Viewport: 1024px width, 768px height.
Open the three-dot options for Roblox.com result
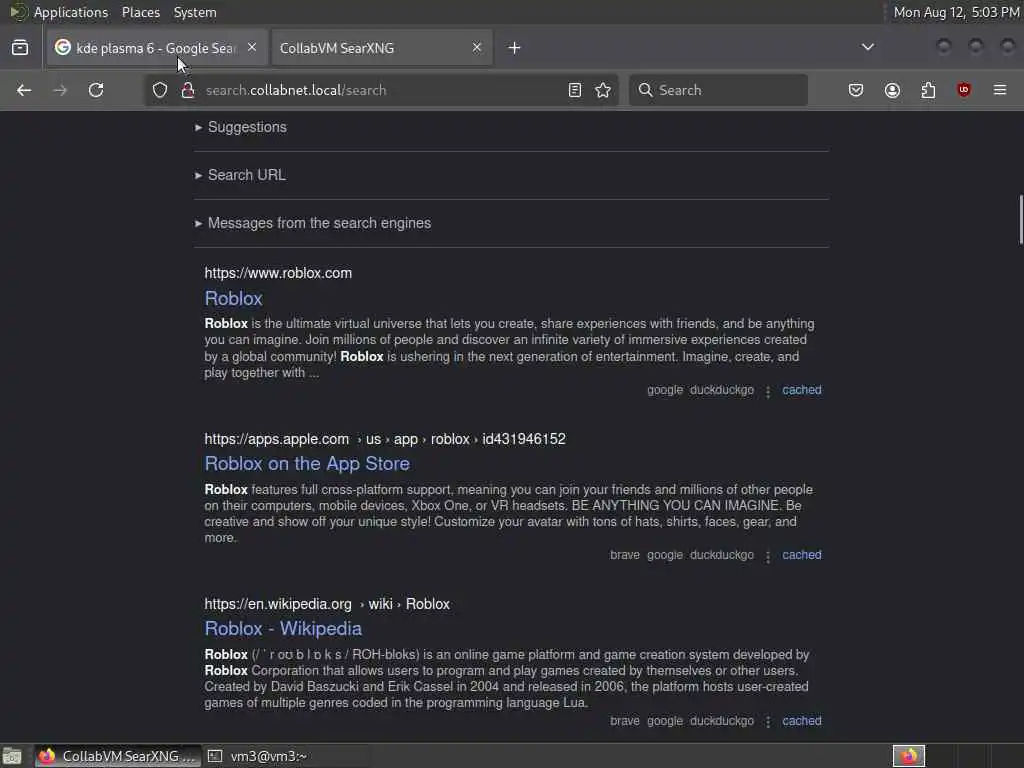click(768, 391)
